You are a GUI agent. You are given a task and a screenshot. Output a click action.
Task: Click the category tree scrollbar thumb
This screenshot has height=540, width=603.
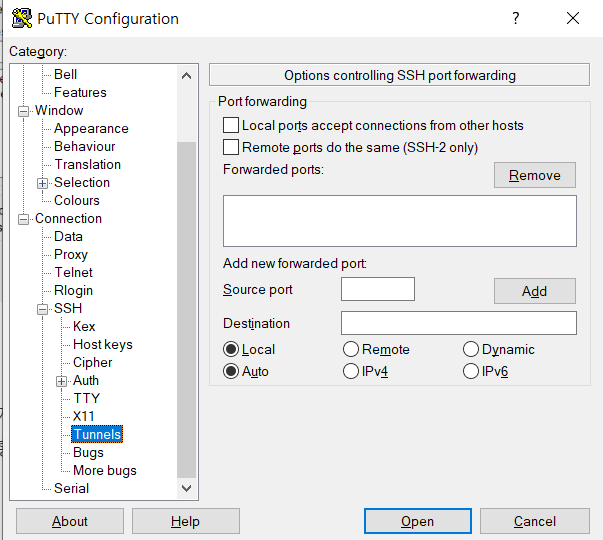[187, 310]
